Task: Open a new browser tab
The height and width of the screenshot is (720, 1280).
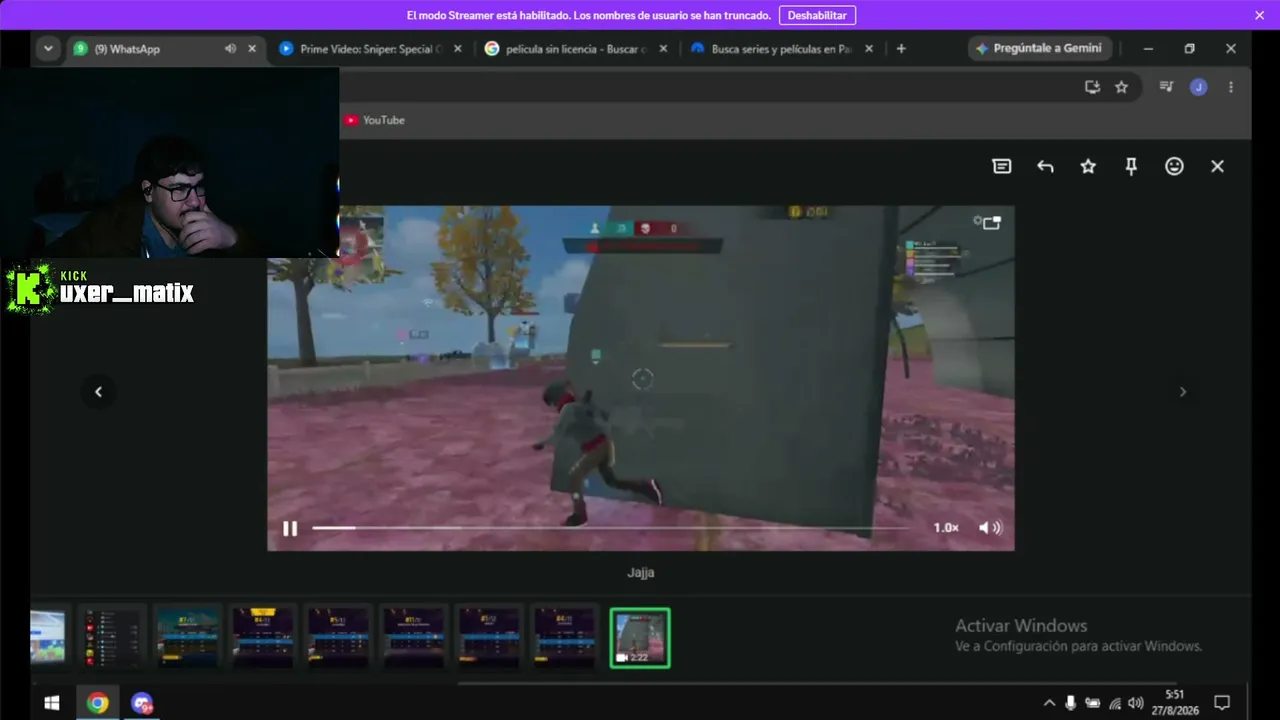Action: point(901,49)
